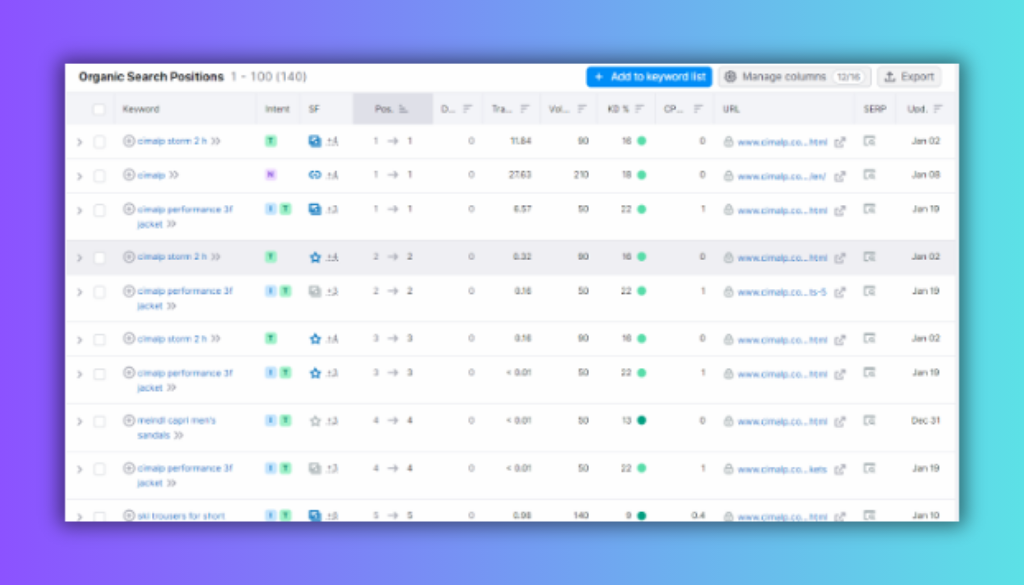
Task: Toggle the select-all checkbox in the header
Action: point(99,109)
